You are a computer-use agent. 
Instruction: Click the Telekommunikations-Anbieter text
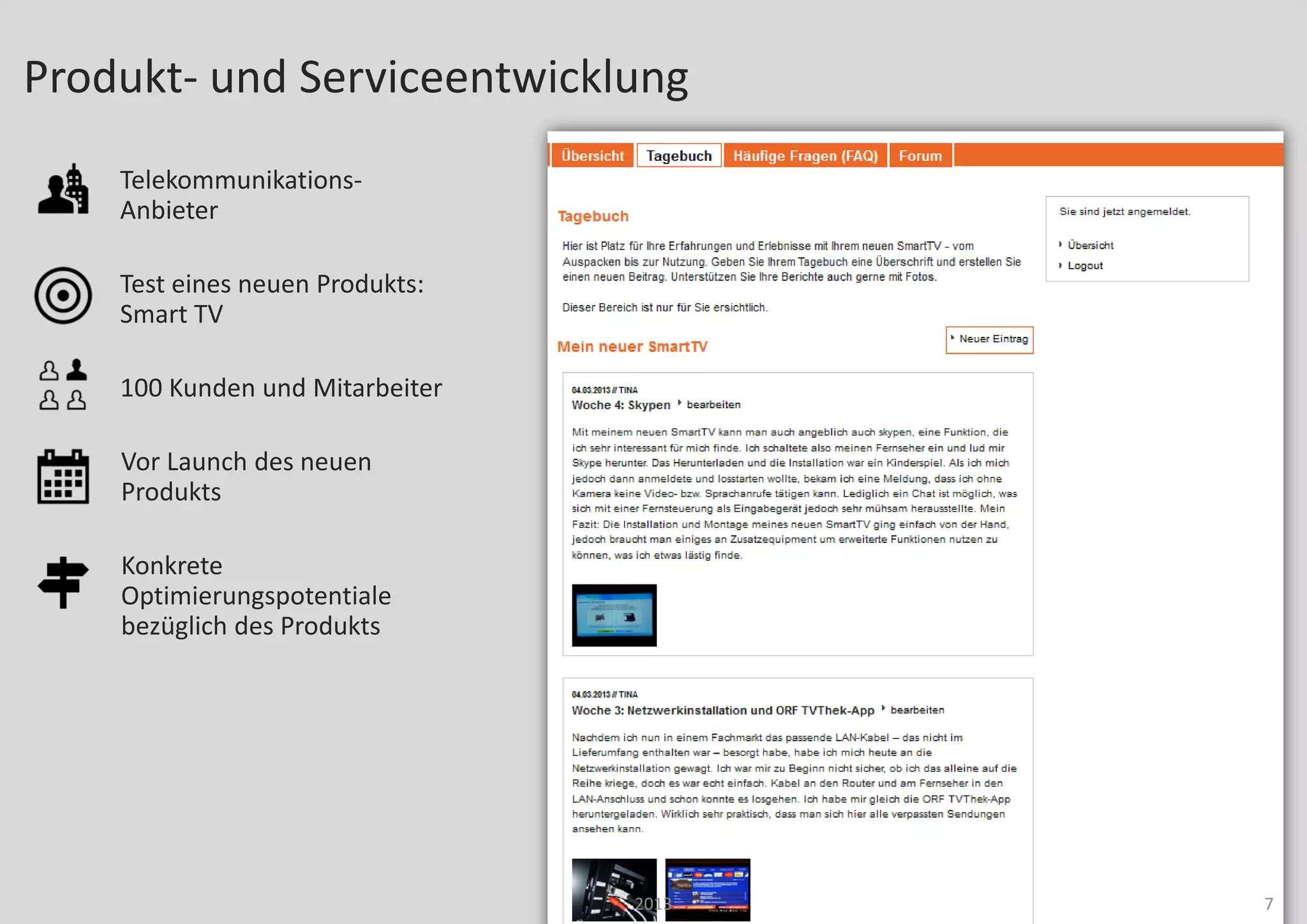point(241,195)
